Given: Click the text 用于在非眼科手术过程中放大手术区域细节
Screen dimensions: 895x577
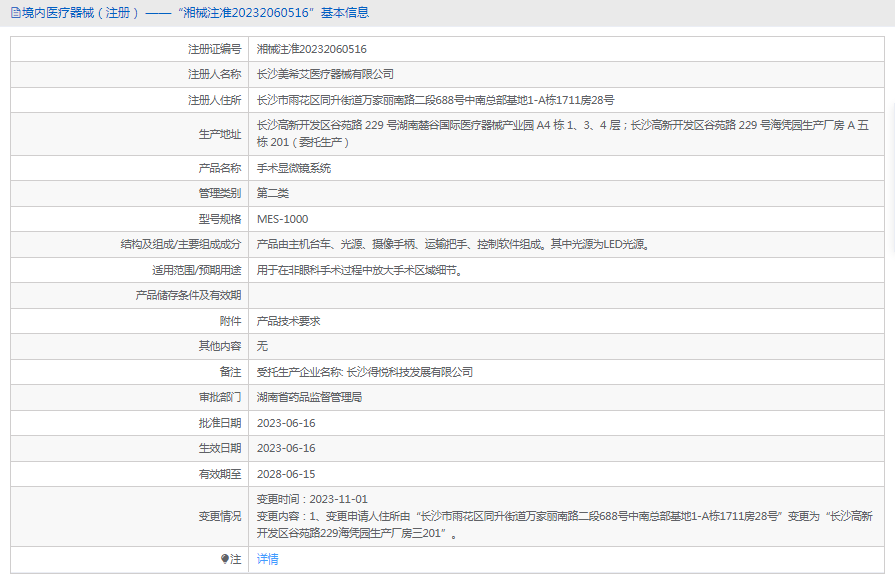Looking at the screenshot, I should (x=360, y=270).
